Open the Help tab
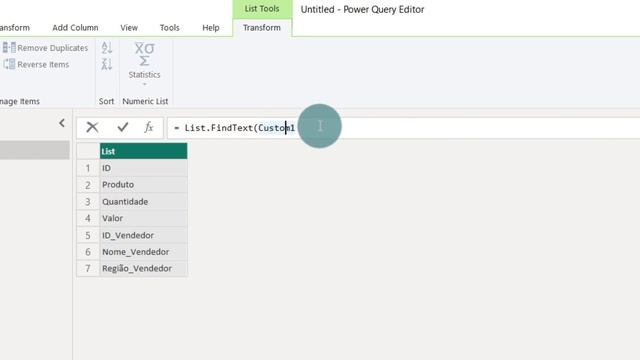This screenshot has width=640, height=360. click(211, 28)
